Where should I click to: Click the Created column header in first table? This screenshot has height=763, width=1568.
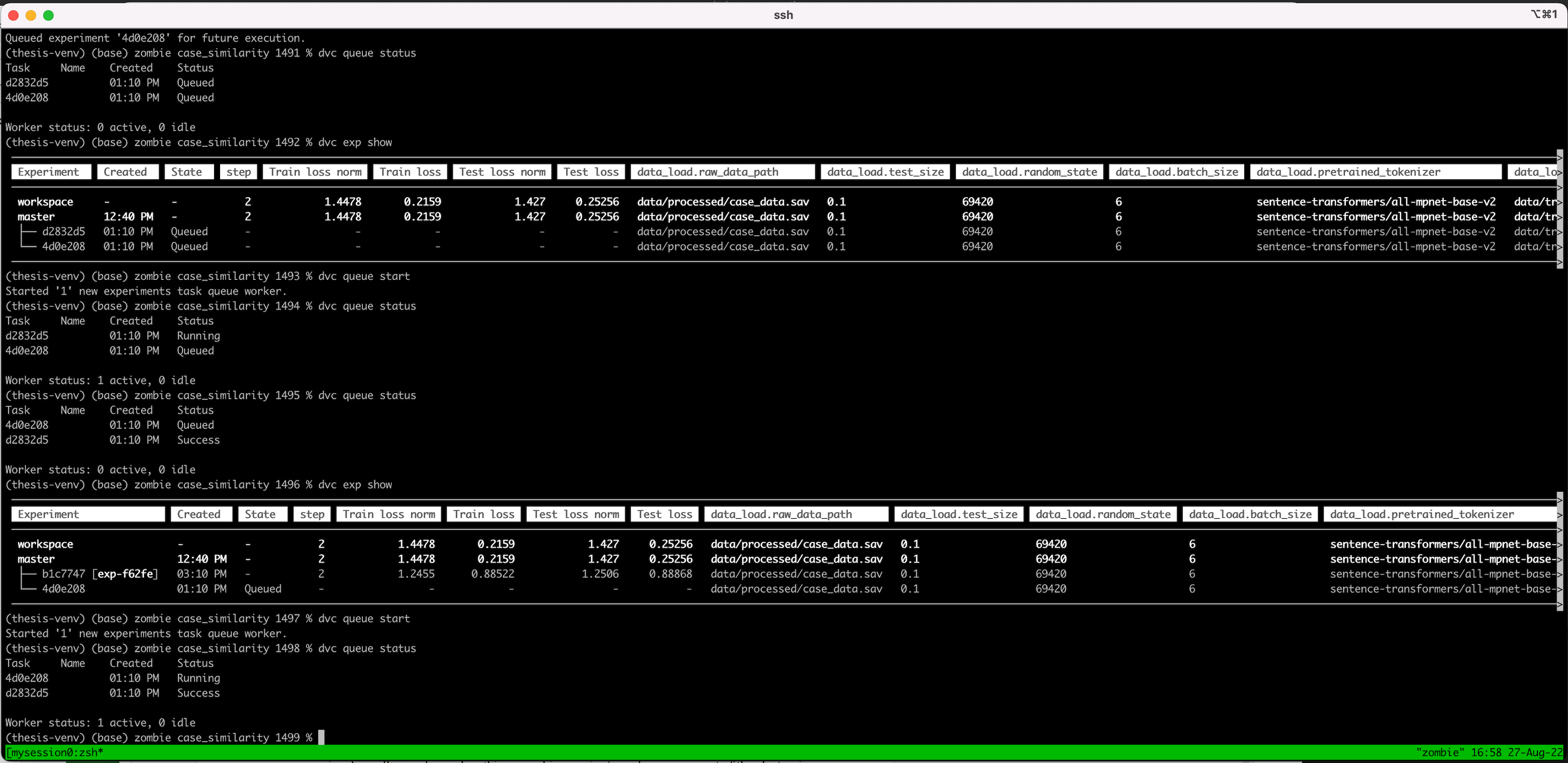pos(127,172)
